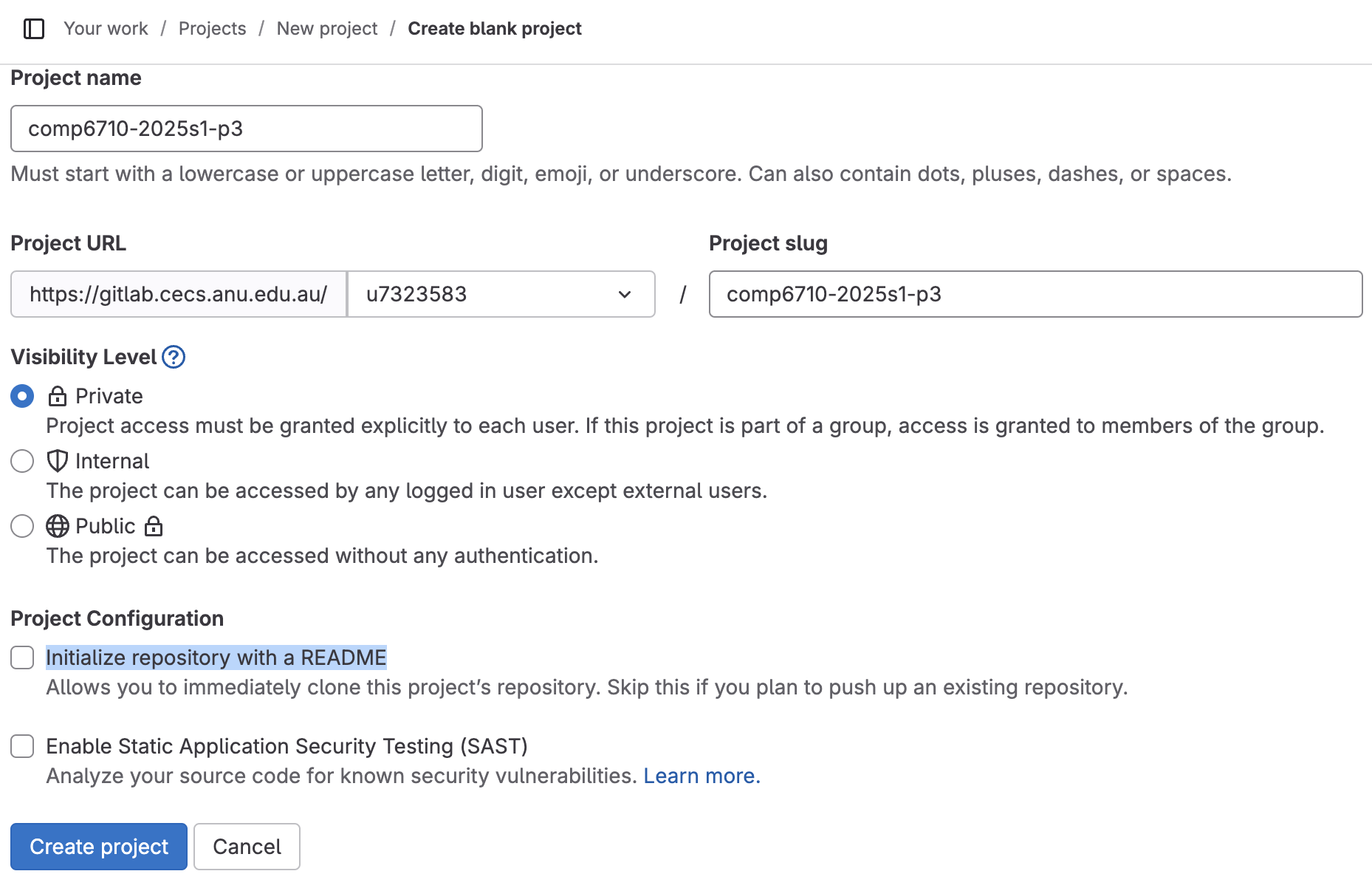Click the Cancel button
1372x888 pixels.
pyautogui.click(x=247, y=847)
